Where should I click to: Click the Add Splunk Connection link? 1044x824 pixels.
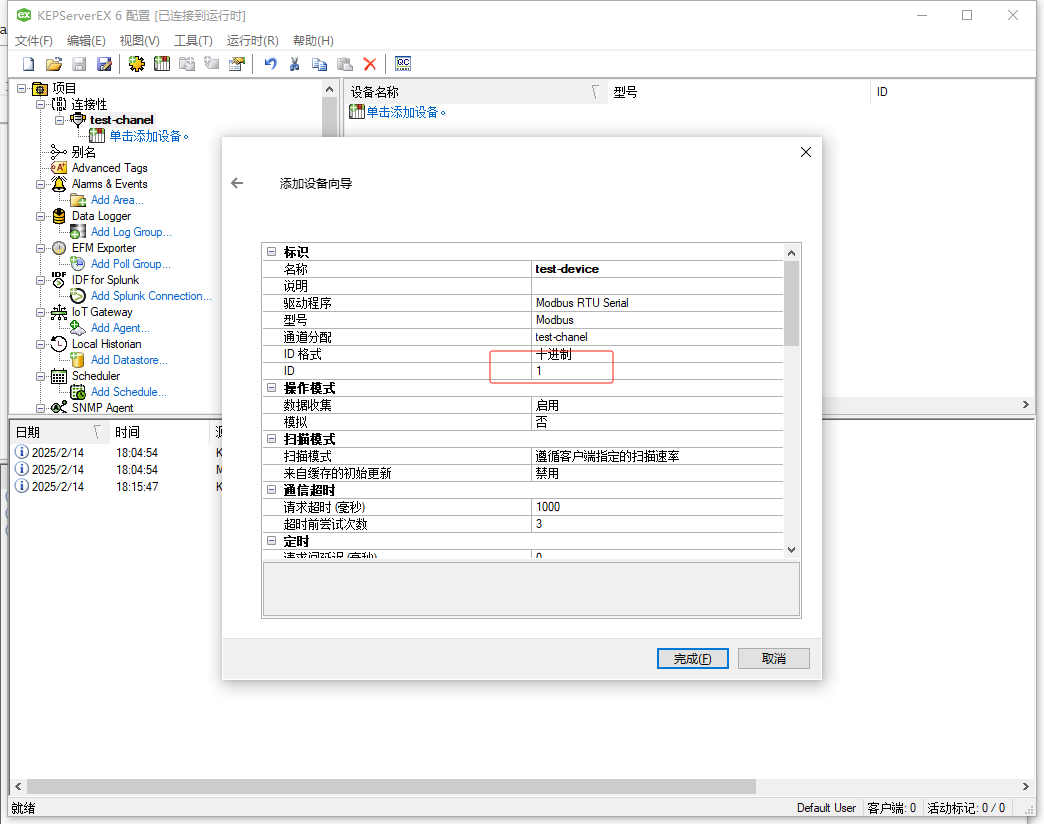151,296
